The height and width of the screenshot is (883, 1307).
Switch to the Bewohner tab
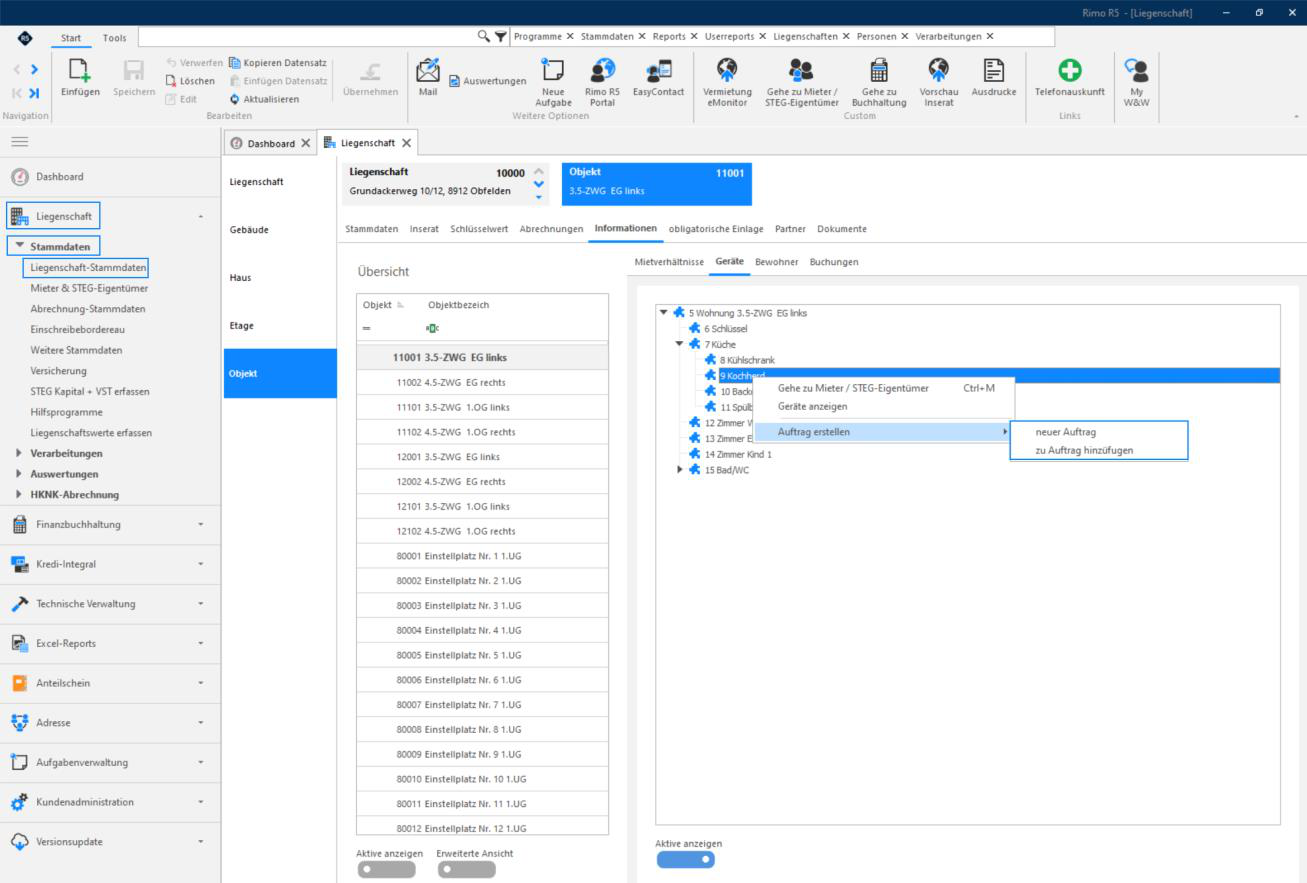pos(776,262)
